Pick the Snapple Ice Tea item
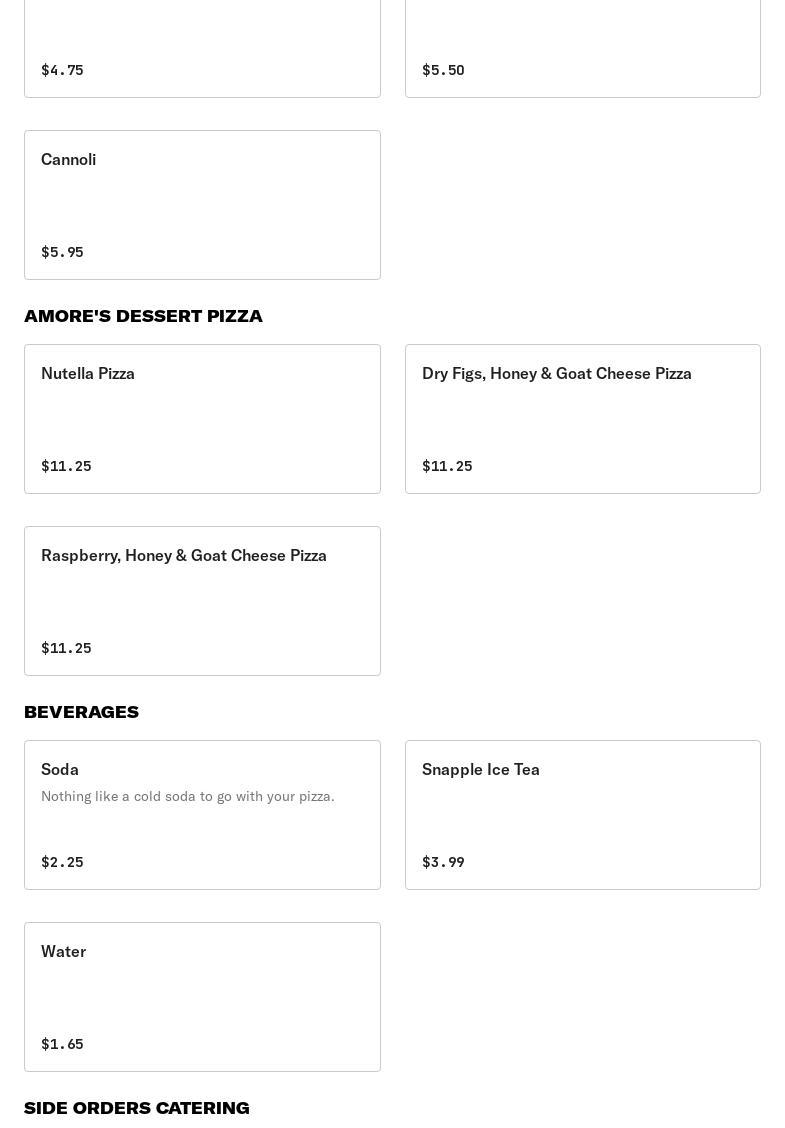Image resolution: width=785 pixels, height=1128 pixels. [481, 770]
